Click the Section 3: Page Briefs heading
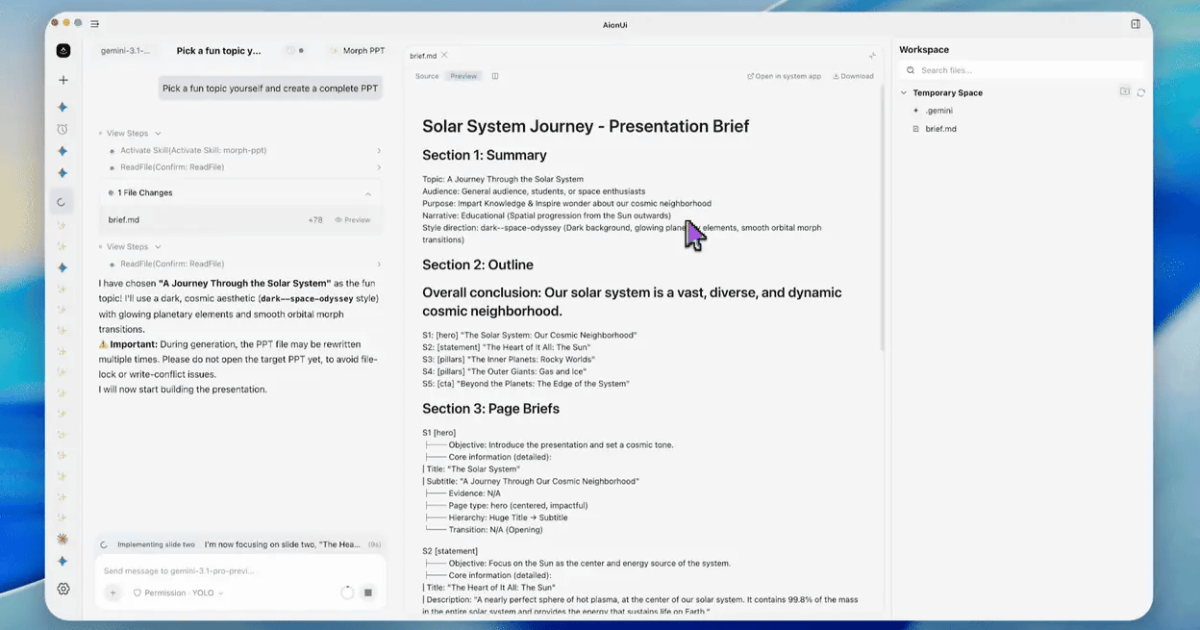This screenshot has width=1200, height=630. pos(490,408)
